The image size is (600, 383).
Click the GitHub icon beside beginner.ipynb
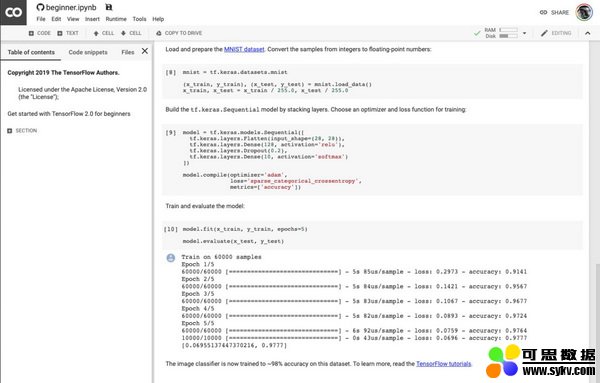[40, 7]
